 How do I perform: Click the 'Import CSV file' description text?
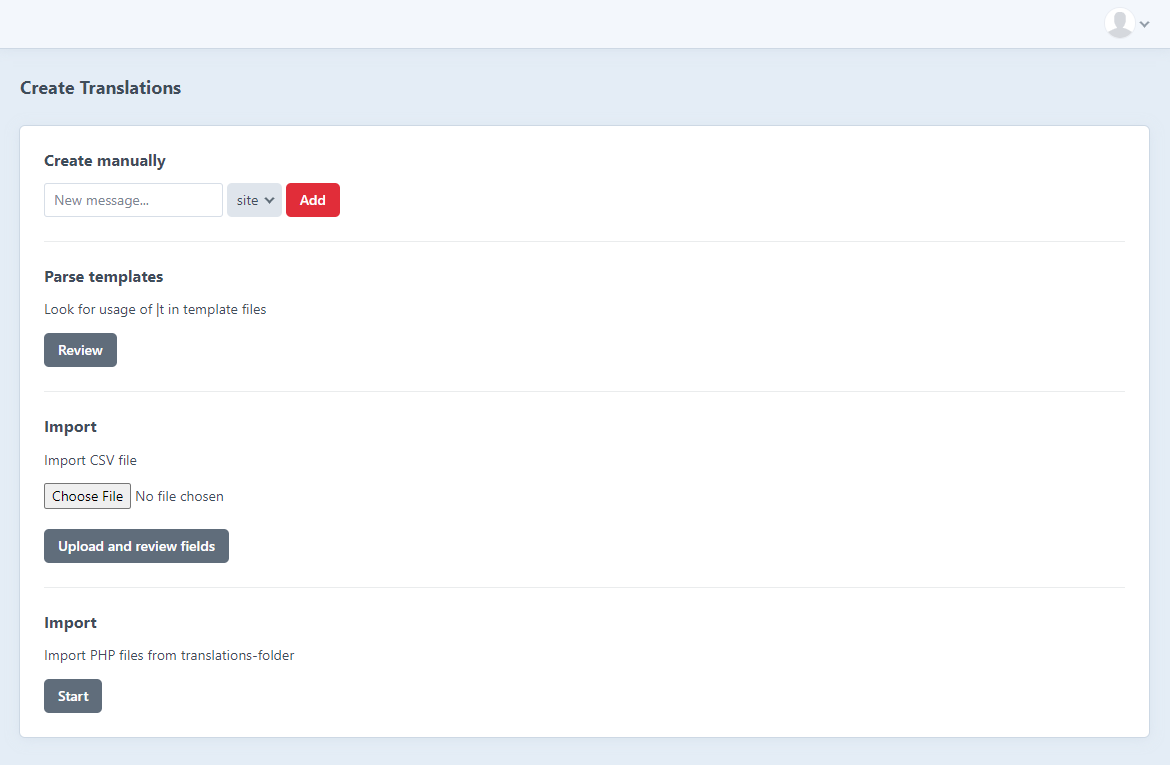pyautogui.click(x=90, y=460)
